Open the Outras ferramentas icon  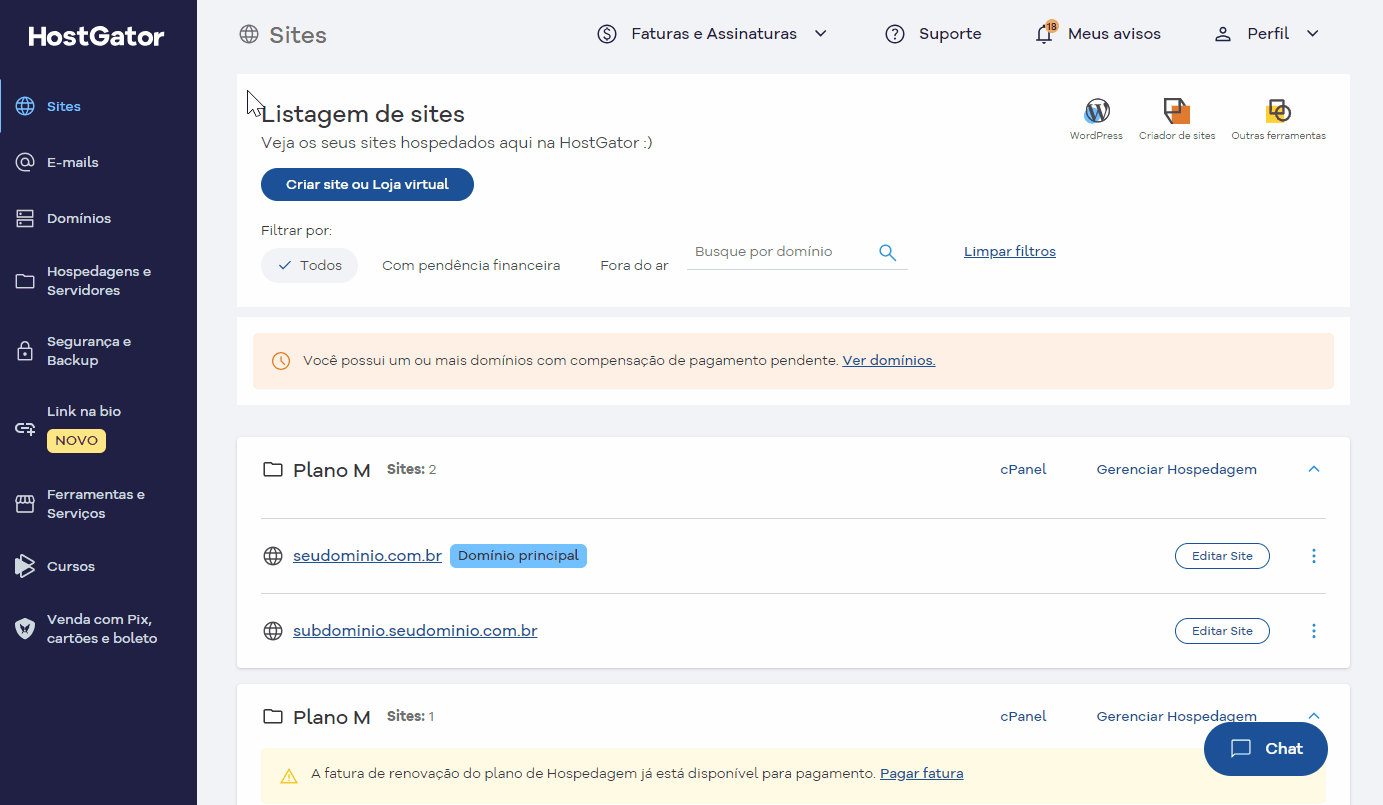[x=1278, y=110]
